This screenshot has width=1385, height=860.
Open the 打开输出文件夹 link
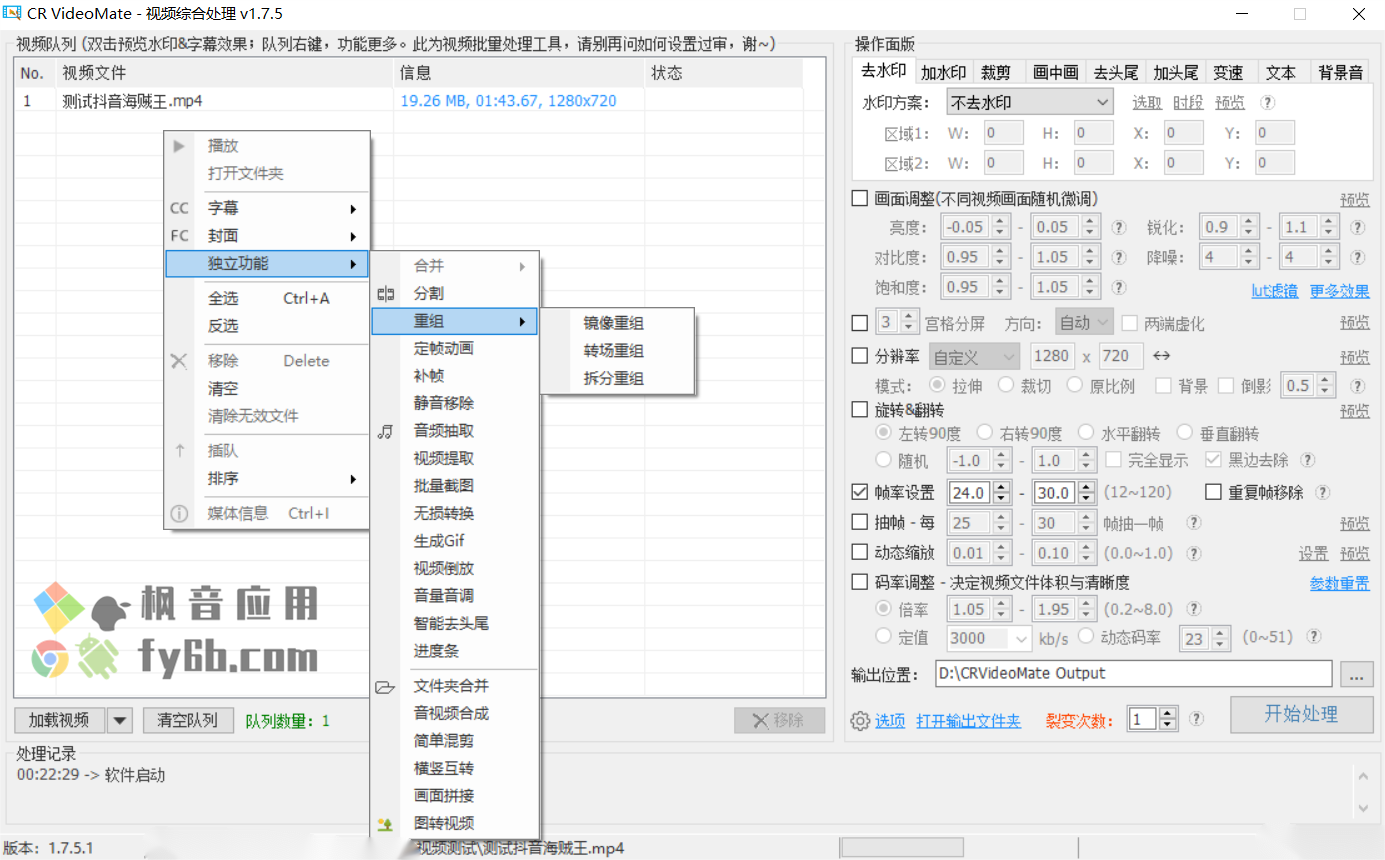tap(969, 721)
